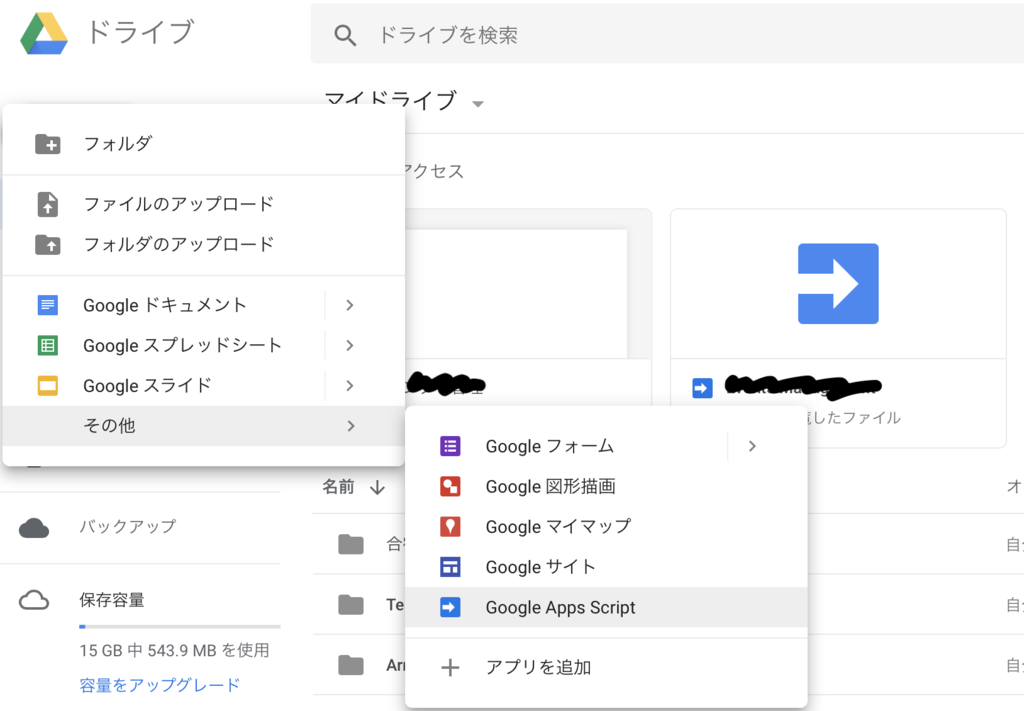Click the Google Slides yellow icon
Image resolution: width=1024 pixels, height=711 pixels.
coord(48,386)
